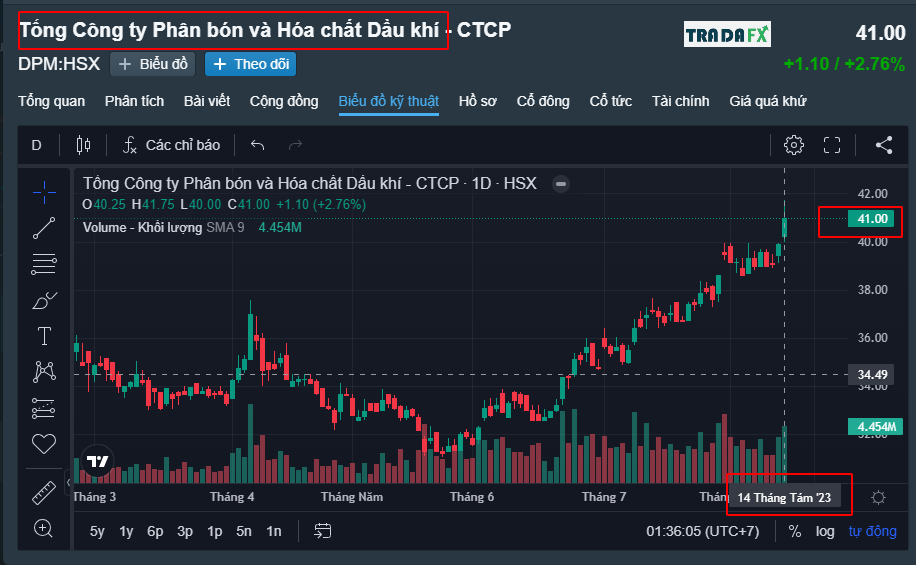Redo the chart action
The image size is (916, 565).
(296, 145)
